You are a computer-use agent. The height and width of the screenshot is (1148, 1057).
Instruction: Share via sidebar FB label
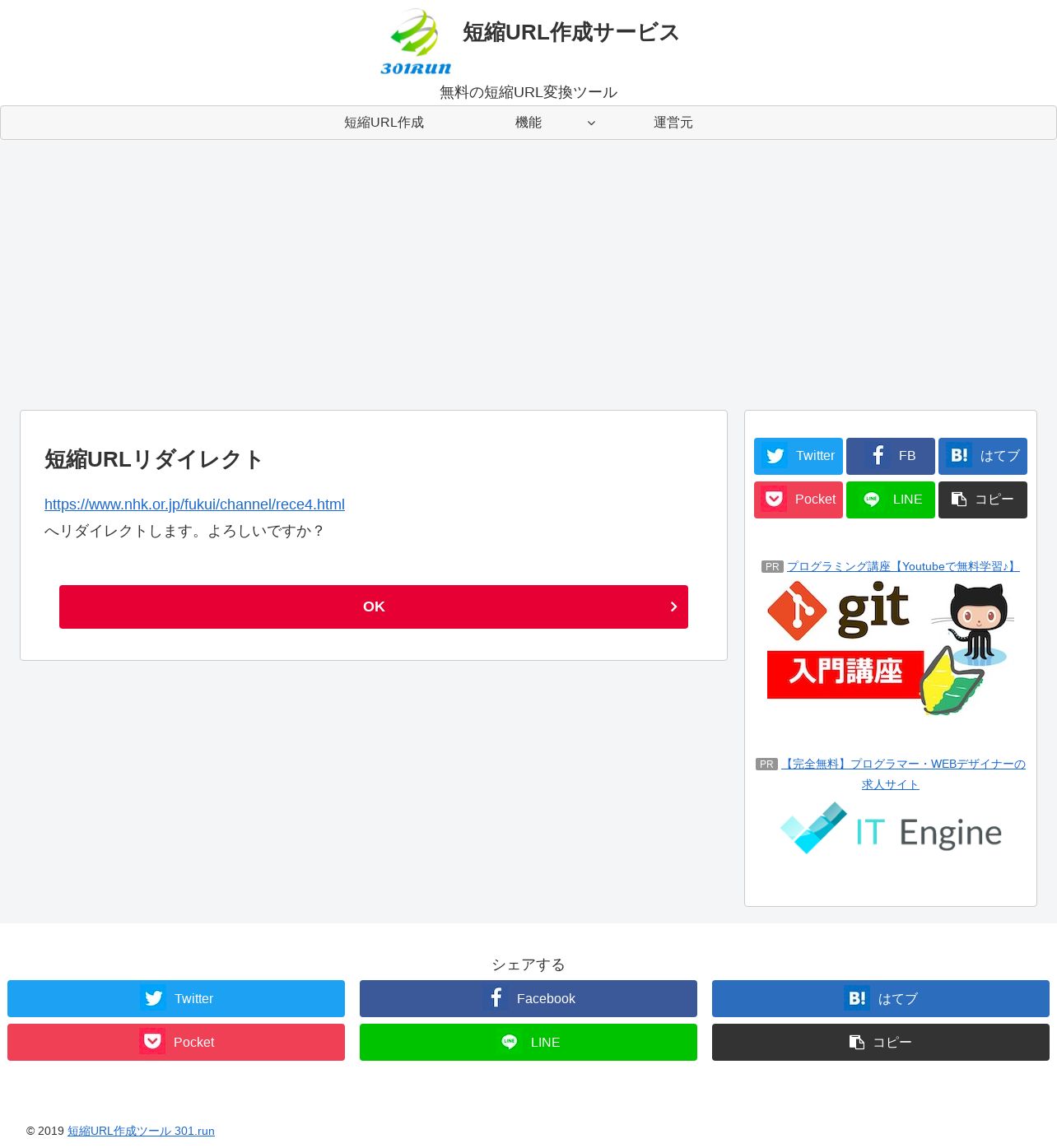pyautogui.click(x=907, y=456)
